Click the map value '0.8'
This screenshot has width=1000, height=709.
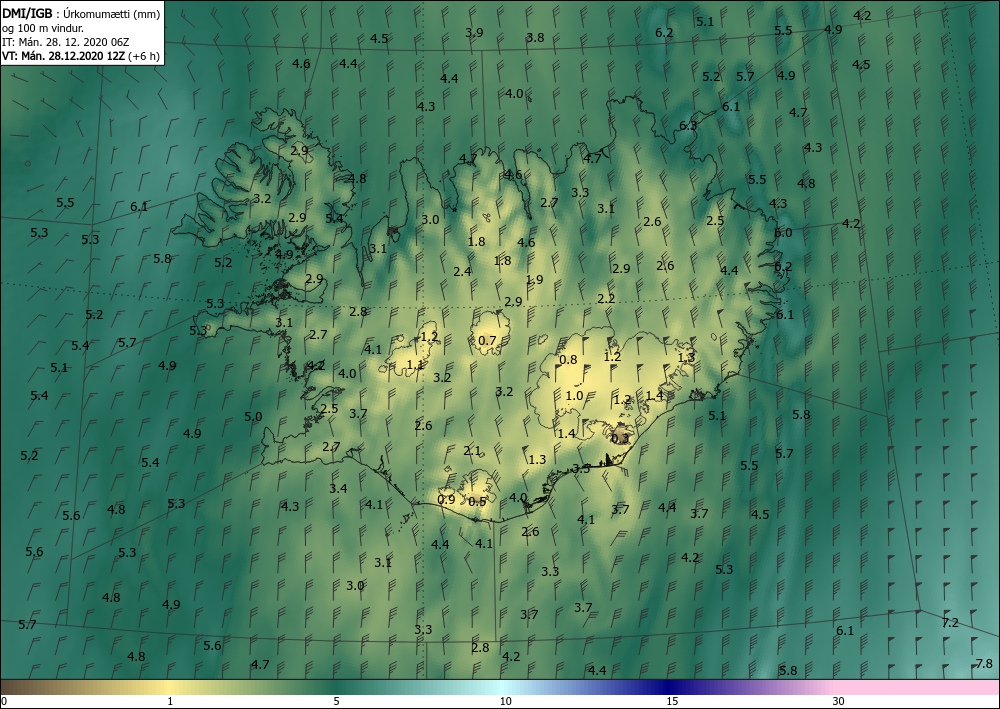[568, 360]
